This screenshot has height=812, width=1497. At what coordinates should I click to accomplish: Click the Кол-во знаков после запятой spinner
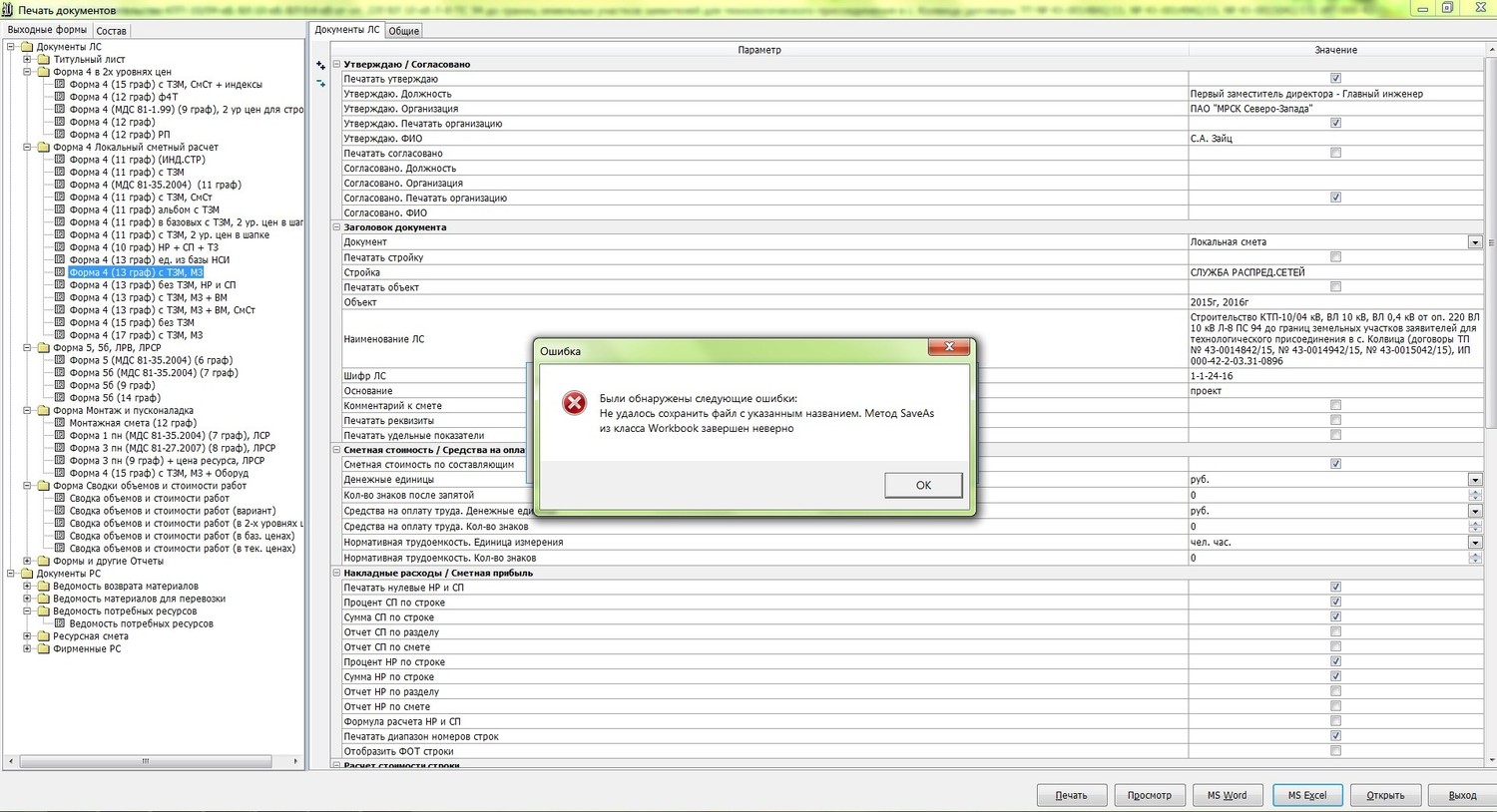tap(1474, 495)
